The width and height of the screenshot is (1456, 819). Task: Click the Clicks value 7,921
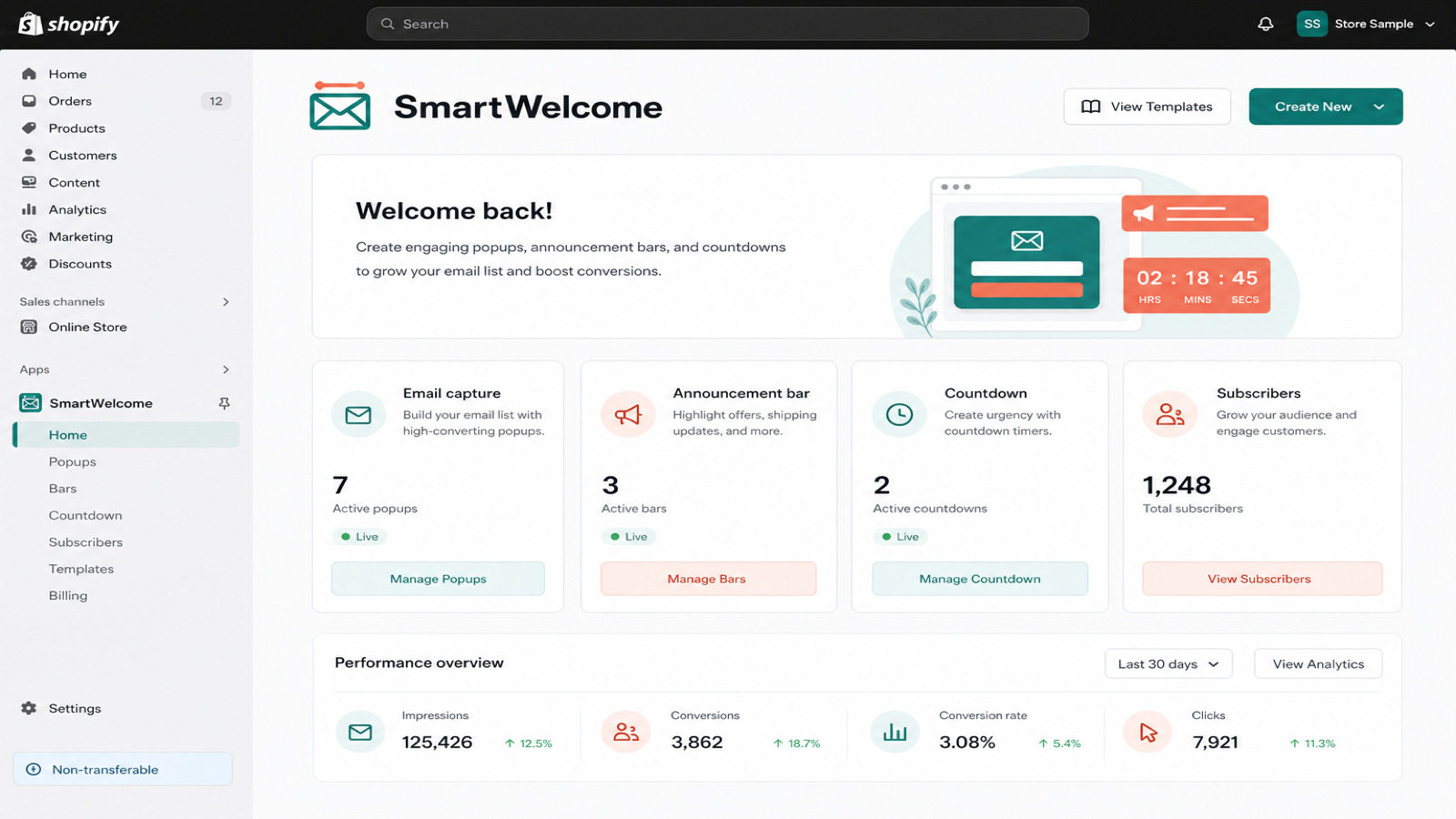(x=1216, y=743)
